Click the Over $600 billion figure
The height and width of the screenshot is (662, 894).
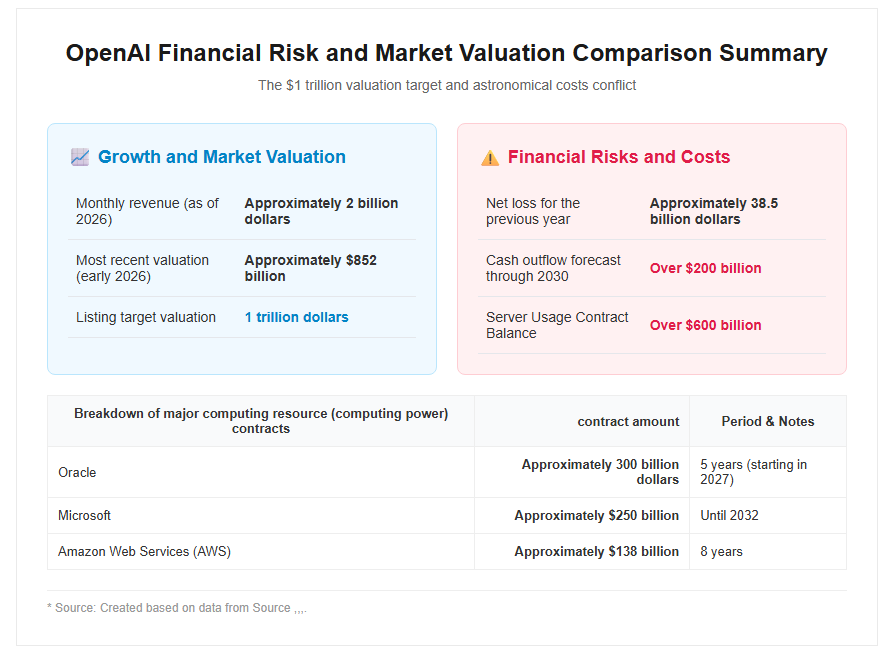pyautogui.click(x=705, y=325)
